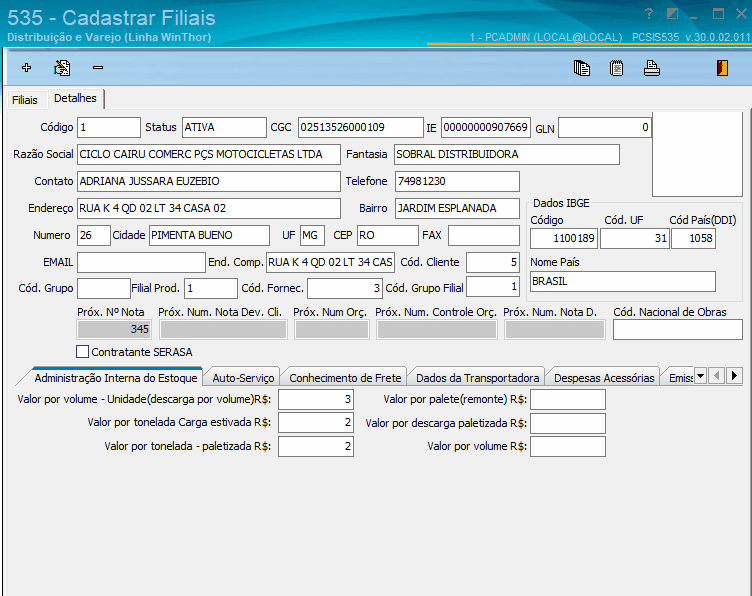Click the Contato field
The image size is (752, 596).
point(209,181)
